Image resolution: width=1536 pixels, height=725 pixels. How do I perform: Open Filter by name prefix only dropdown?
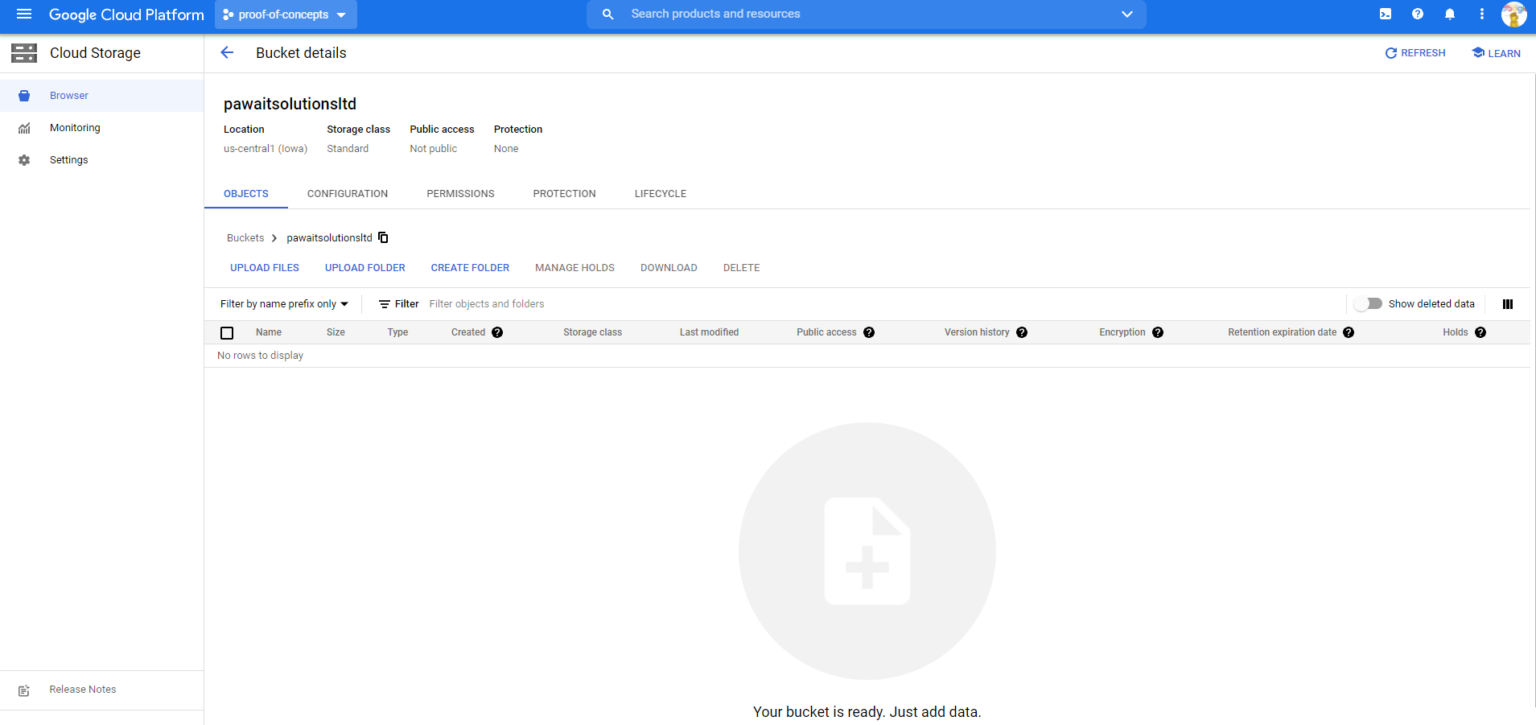(x=285, y=304)
